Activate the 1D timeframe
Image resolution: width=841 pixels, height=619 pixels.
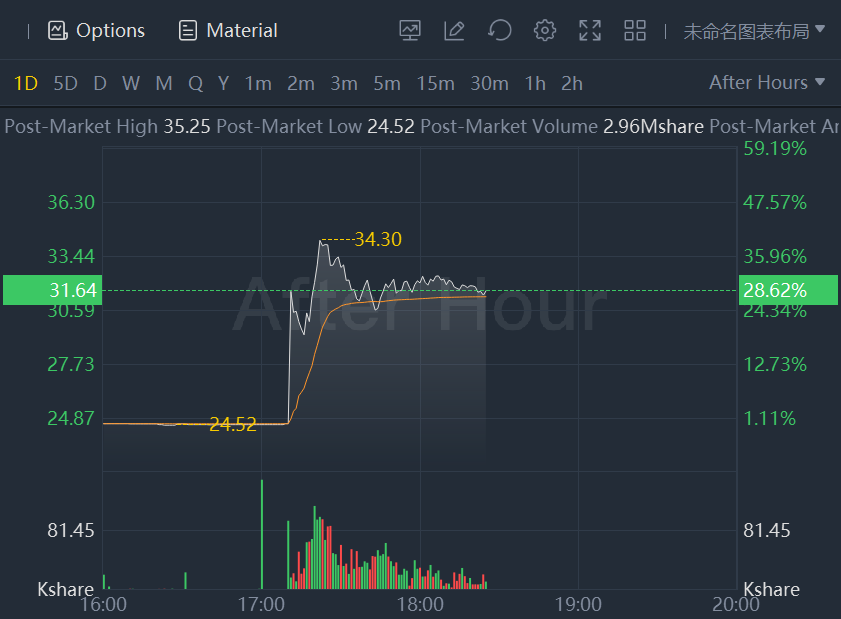pos(25,84)
